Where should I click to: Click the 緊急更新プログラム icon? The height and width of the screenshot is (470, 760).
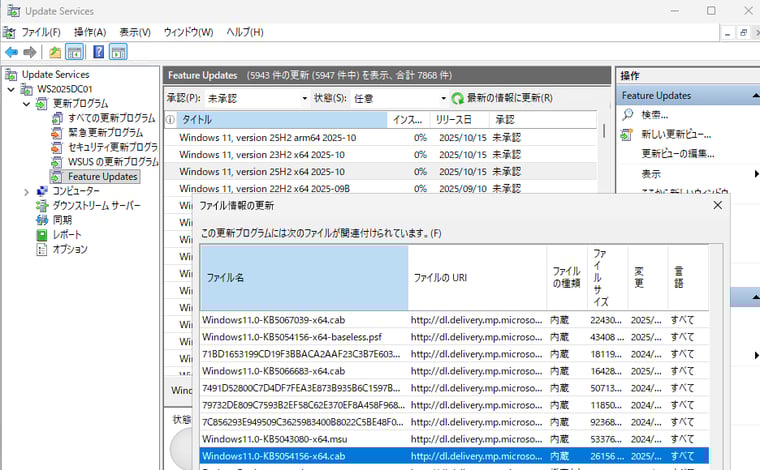coord(57,133)
